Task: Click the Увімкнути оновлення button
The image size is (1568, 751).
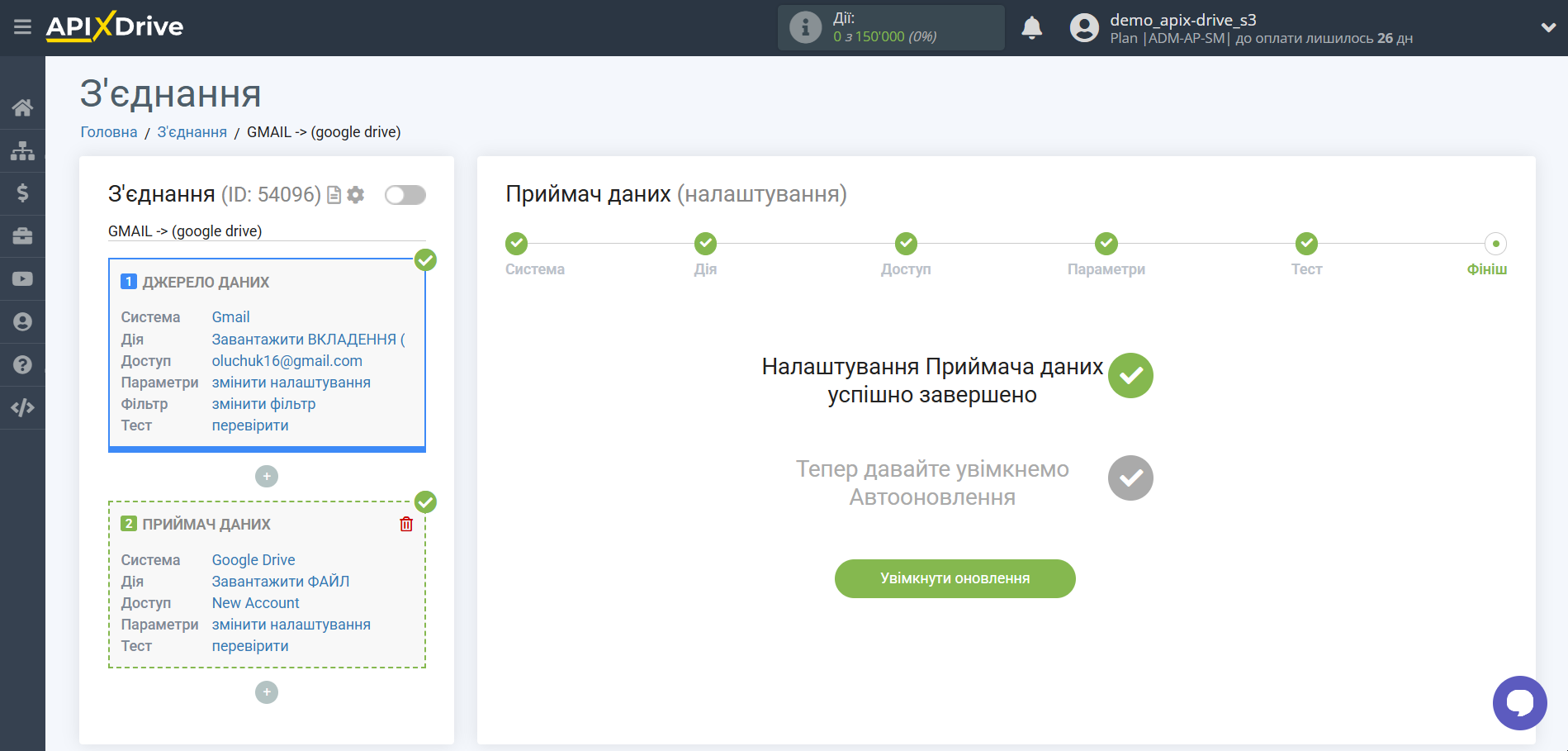Action: point(955,578)
